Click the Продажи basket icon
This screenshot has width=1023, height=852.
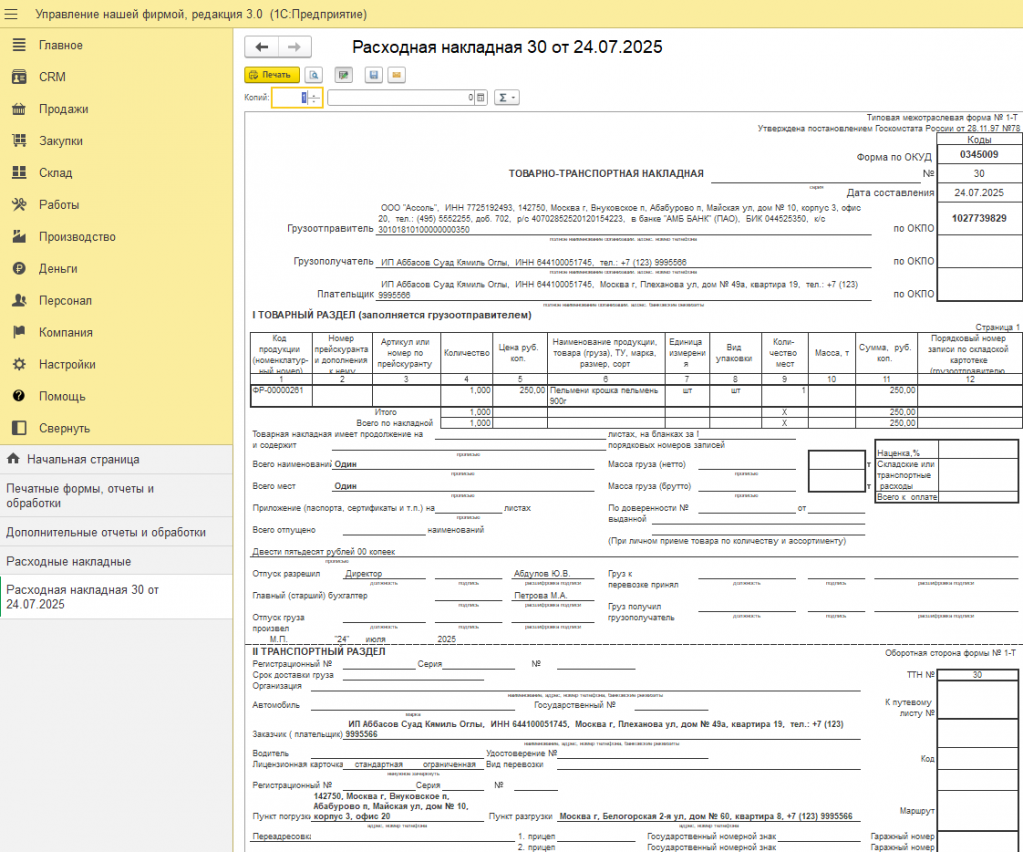19,109
